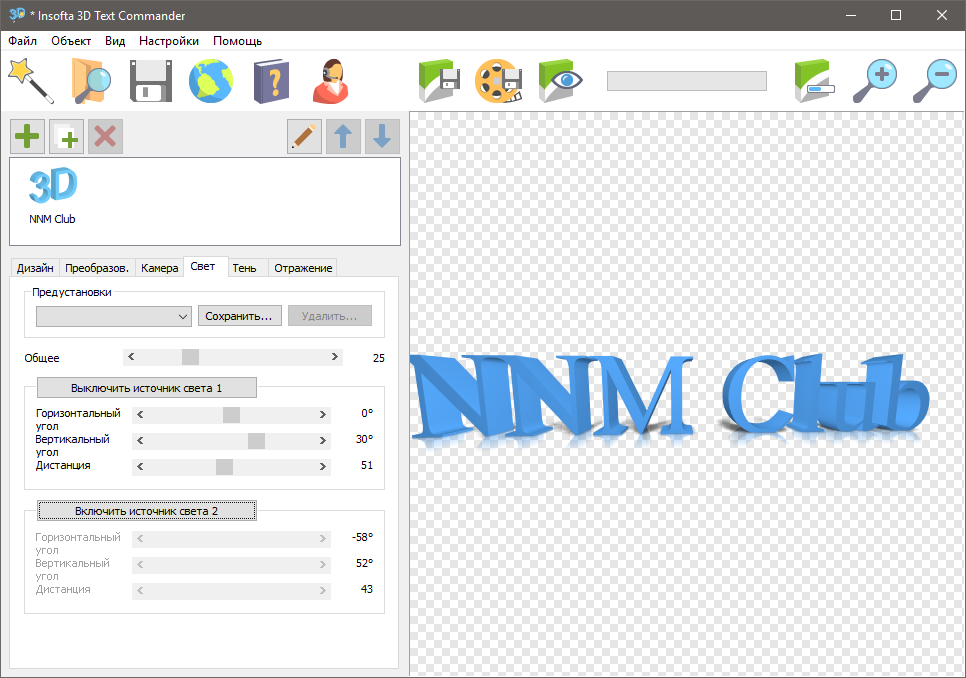Viewport: 966px width, 678px height.
Task: Maximize the Insofta 3D Text Commander window
Action: [896, 15]
